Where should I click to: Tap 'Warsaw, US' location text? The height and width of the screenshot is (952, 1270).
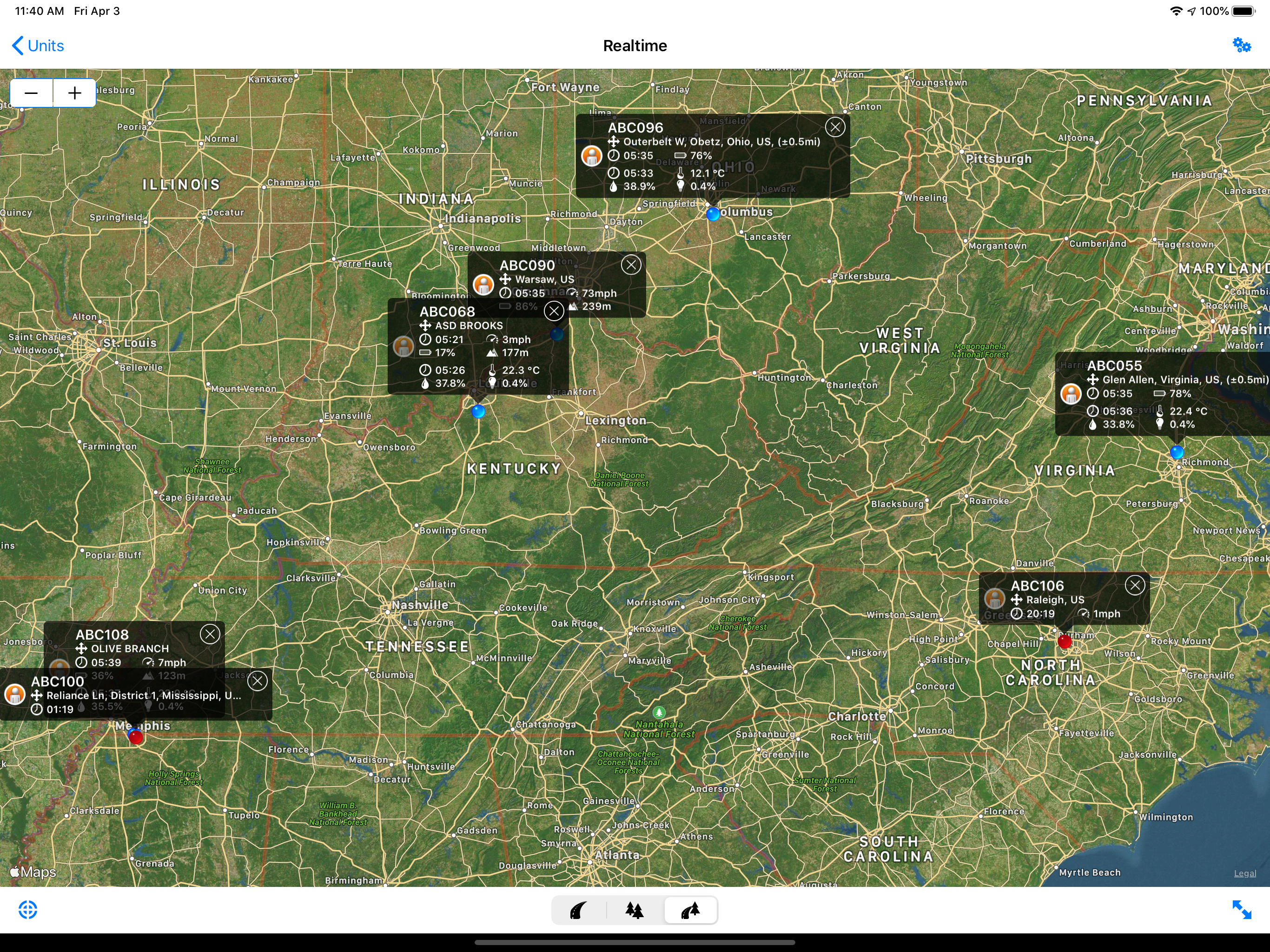[x=544, y=280]
